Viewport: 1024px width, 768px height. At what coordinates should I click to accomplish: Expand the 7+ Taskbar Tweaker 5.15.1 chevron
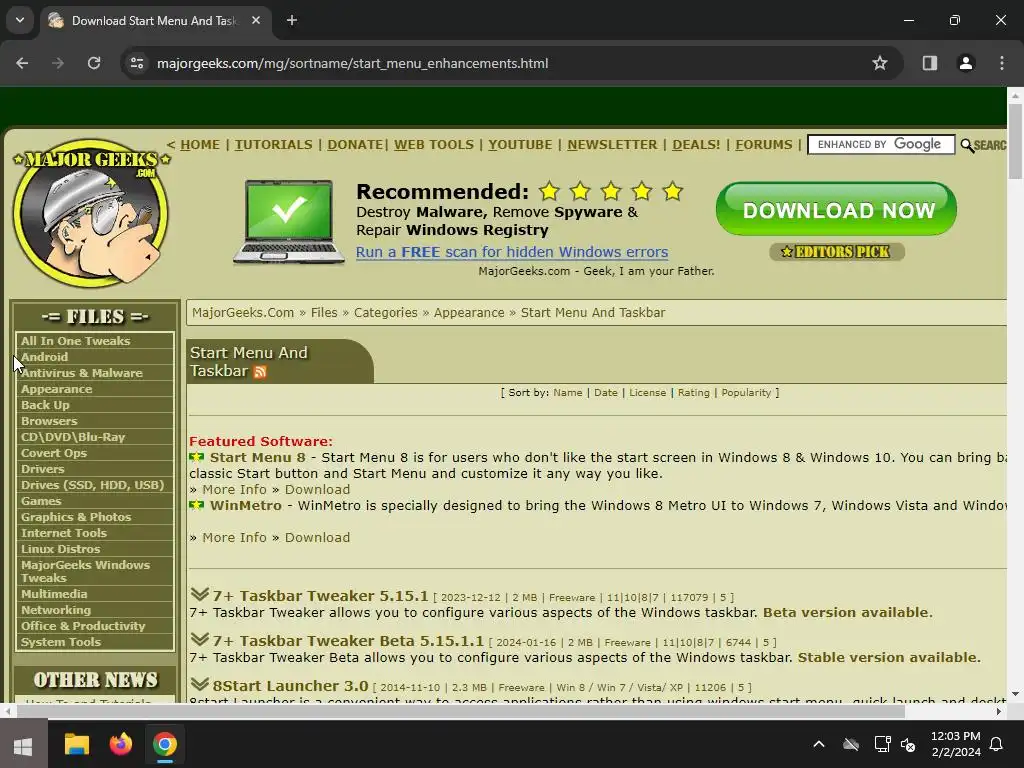pyautogui.click(x=199, y=594)
